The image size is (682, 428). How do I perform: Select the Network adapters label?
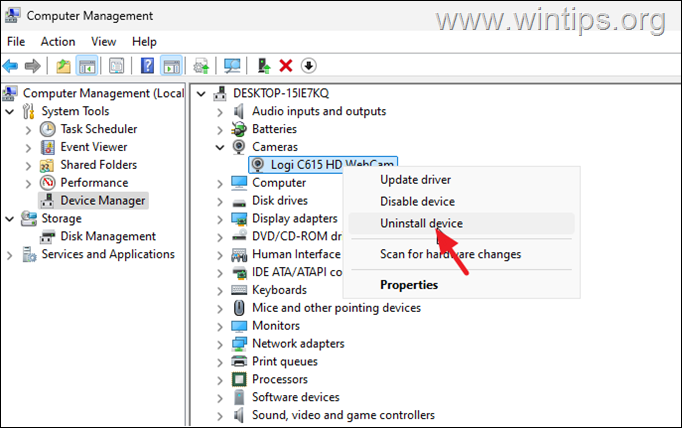(x=298, y=344)
